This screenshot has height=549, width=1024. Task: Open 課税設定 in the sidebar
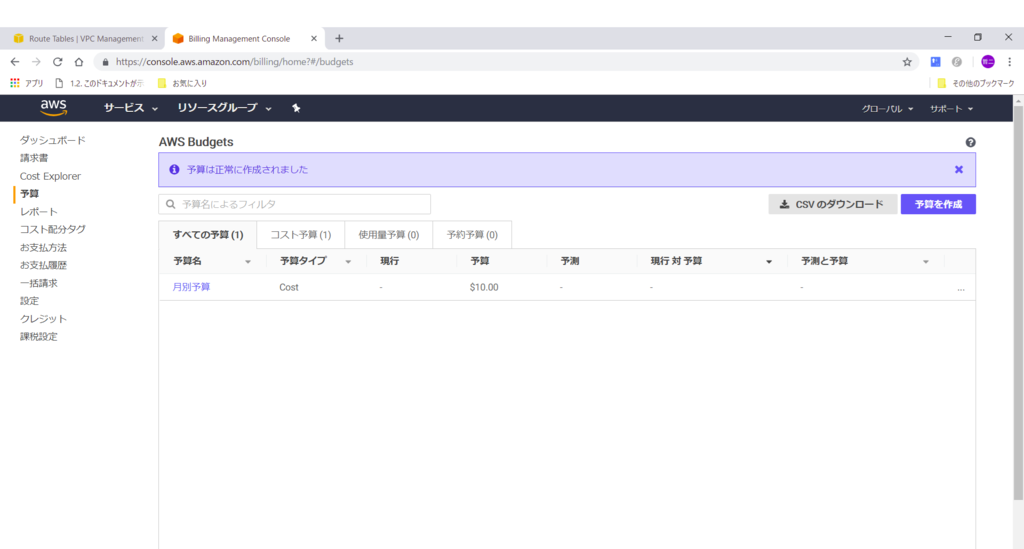[39, 337]
